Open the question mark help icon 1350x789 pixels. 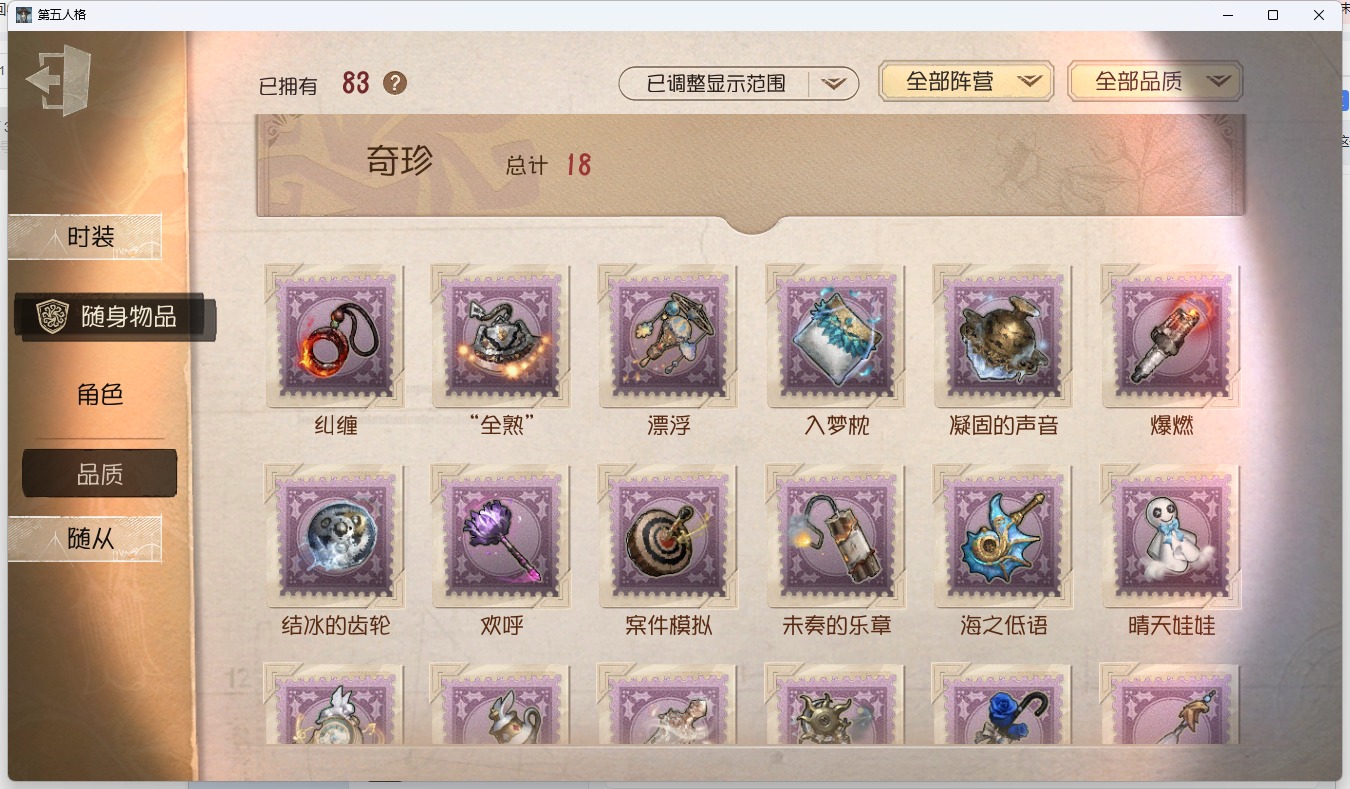click(x=395, y=83)
